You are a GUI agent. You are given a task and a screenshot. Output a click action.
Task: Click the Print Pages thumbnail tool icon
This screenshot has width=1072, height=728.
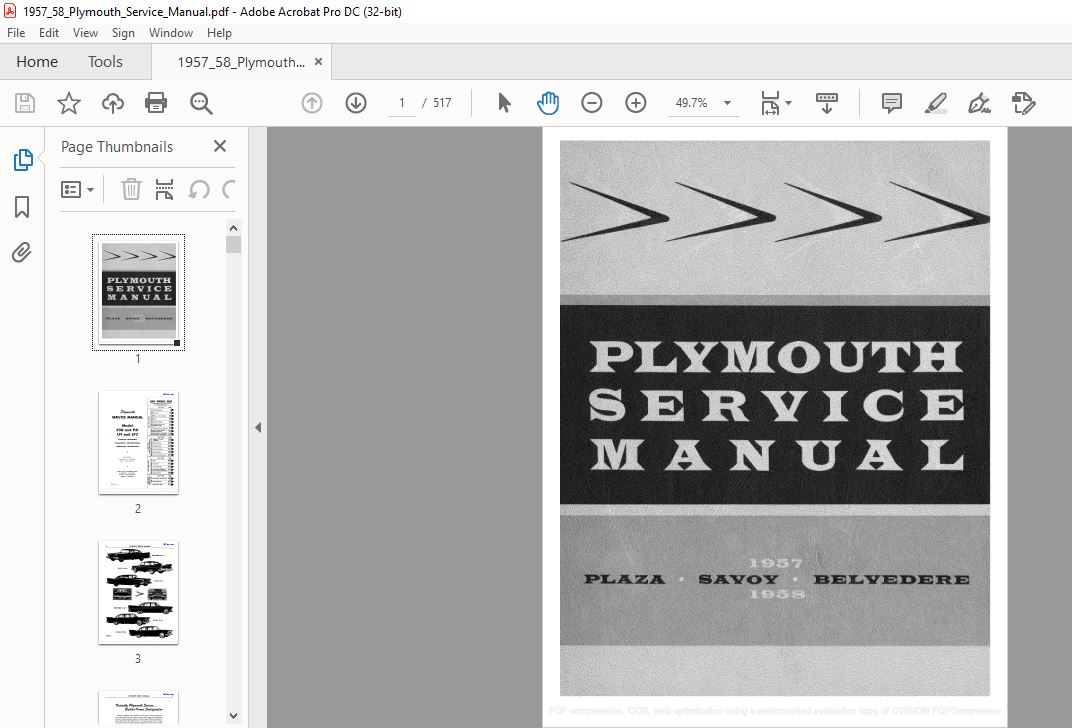pyautogui.click(x=164, y=189)
